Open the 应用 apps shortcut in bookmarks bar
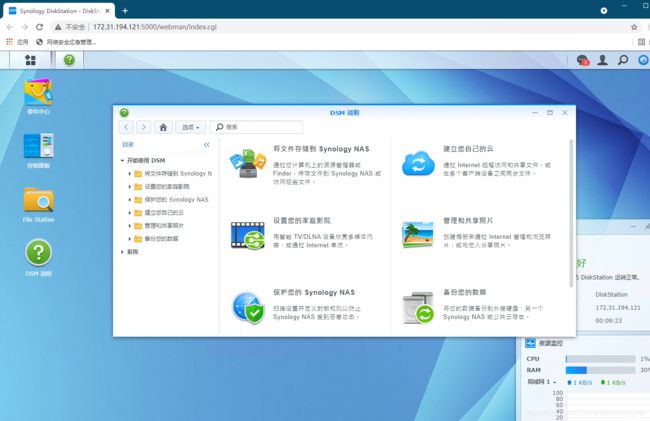 pos(17,42)
